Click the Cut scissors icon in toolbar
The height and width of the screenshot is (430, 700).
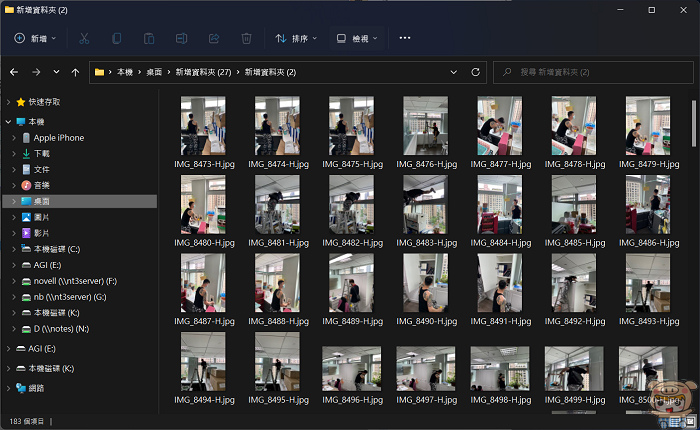pos(84,38)
